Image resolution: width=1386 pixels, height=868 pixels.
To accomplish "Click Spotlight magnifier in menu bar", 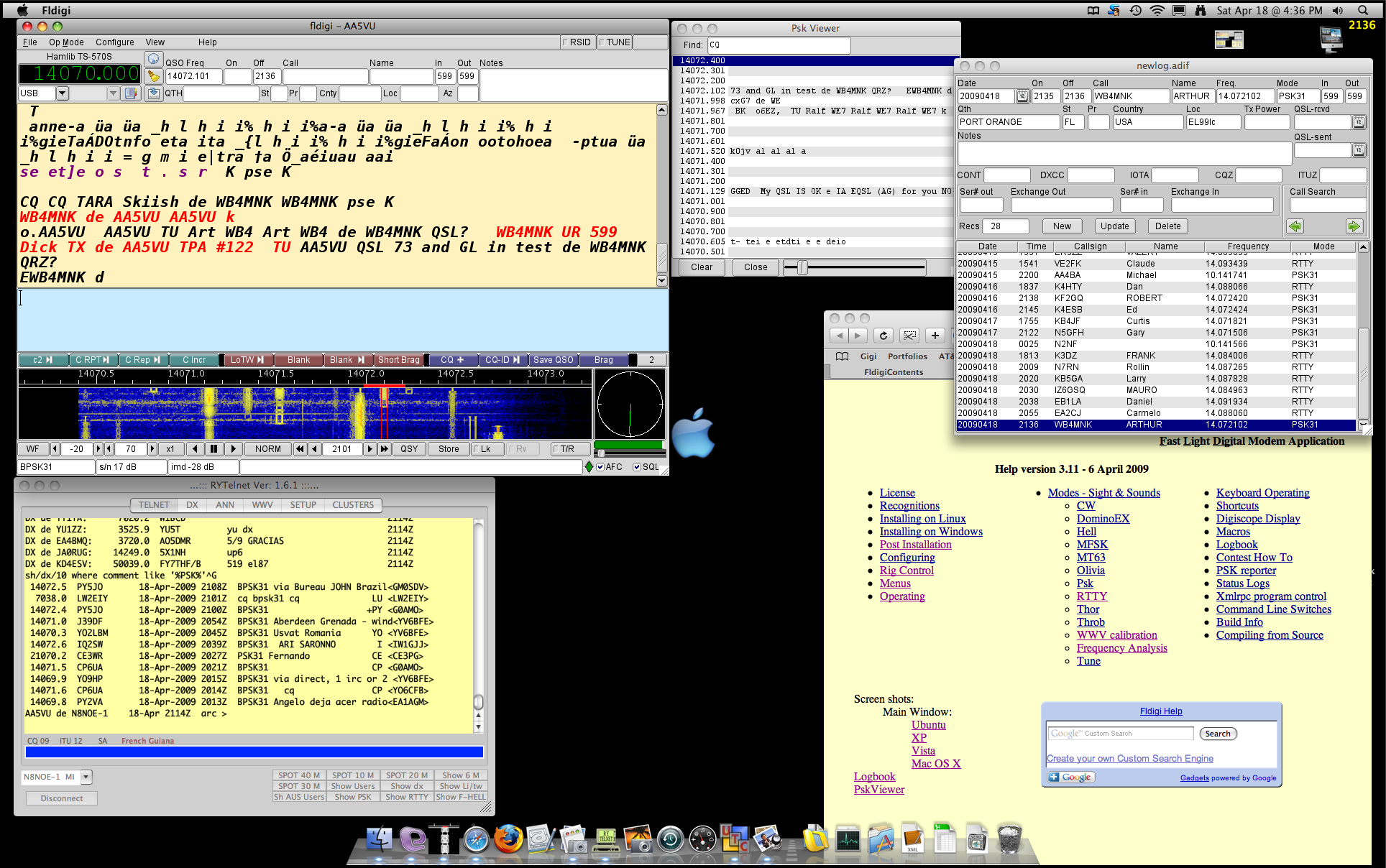I will 1362,10.
